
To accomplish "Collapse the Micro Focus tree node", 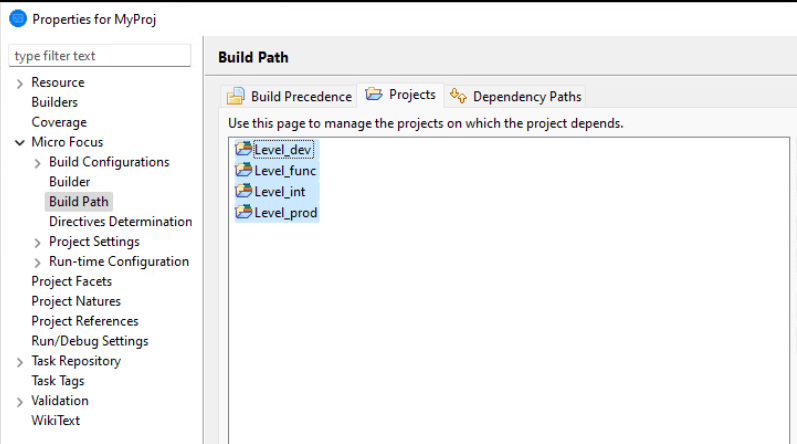I will [20, 142].
